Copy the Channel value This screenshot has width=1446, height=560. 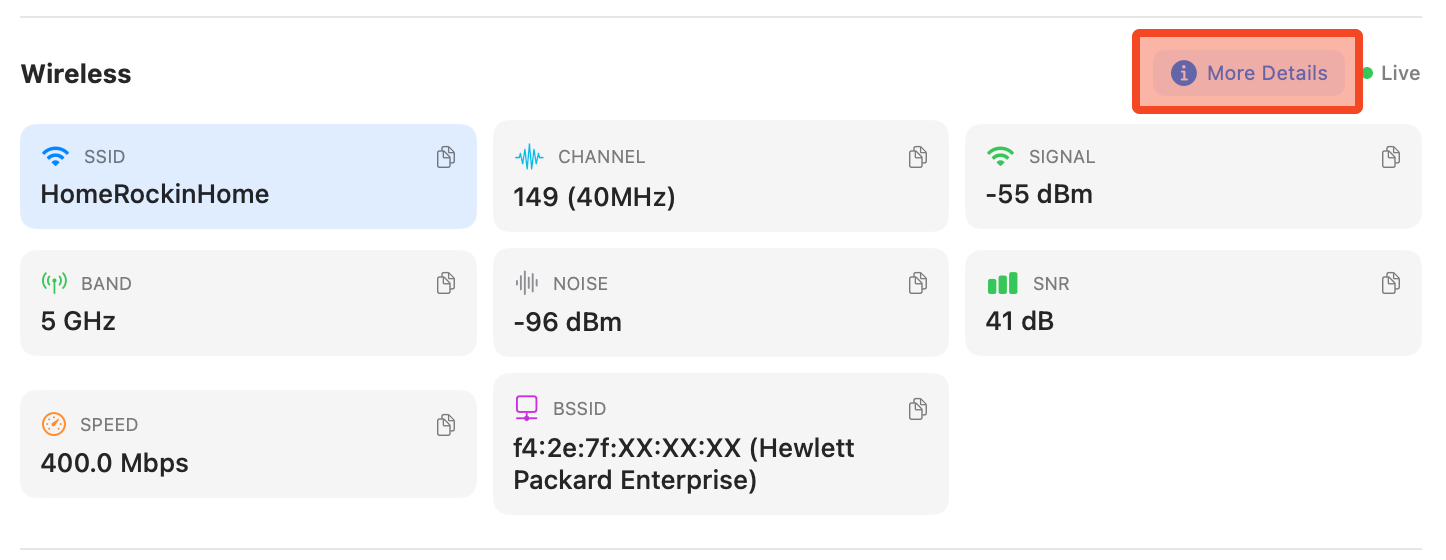[x=918, y=157]
